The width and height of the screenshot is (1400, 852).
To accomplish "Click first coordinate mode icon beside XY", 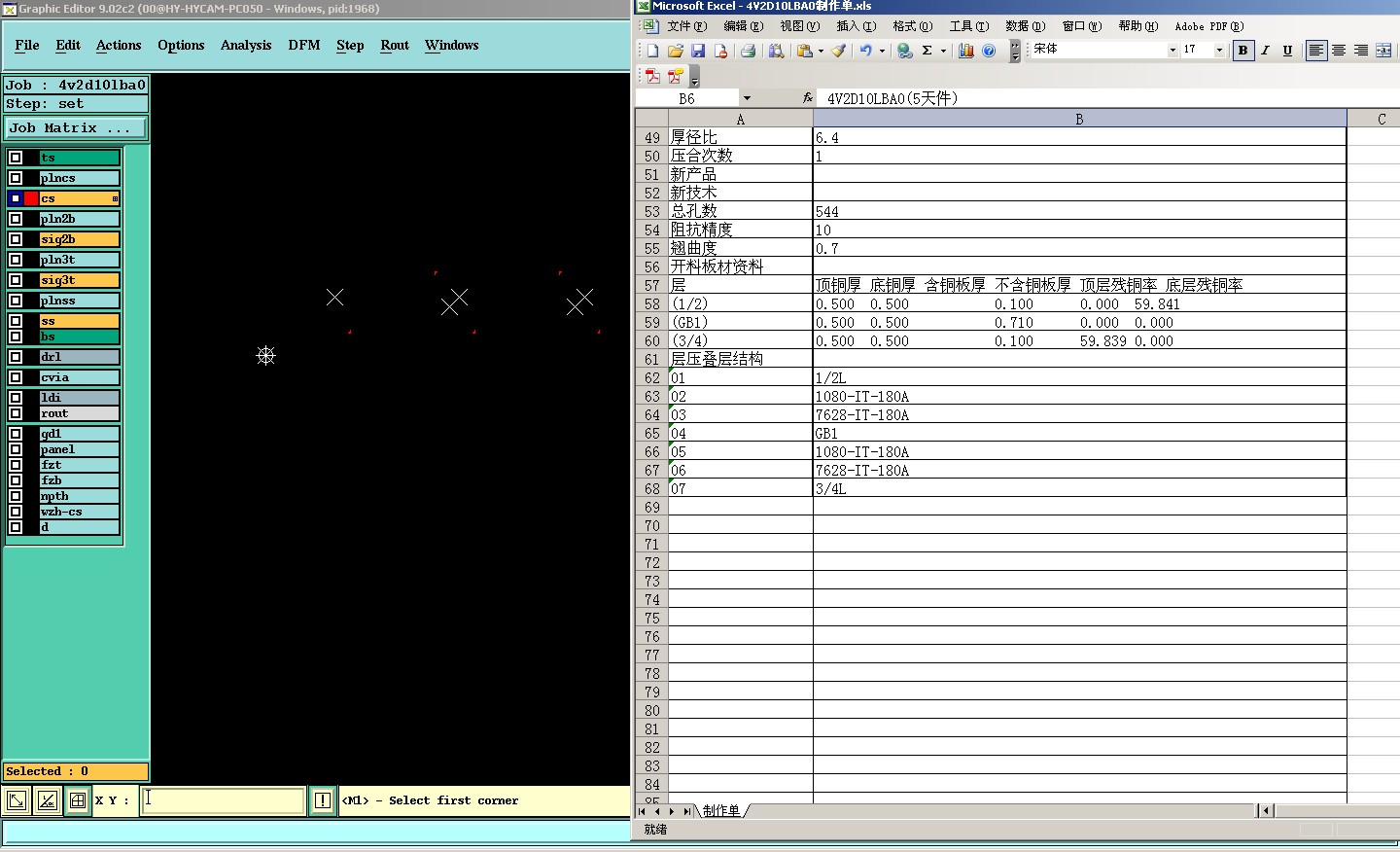I will (17, 800).
